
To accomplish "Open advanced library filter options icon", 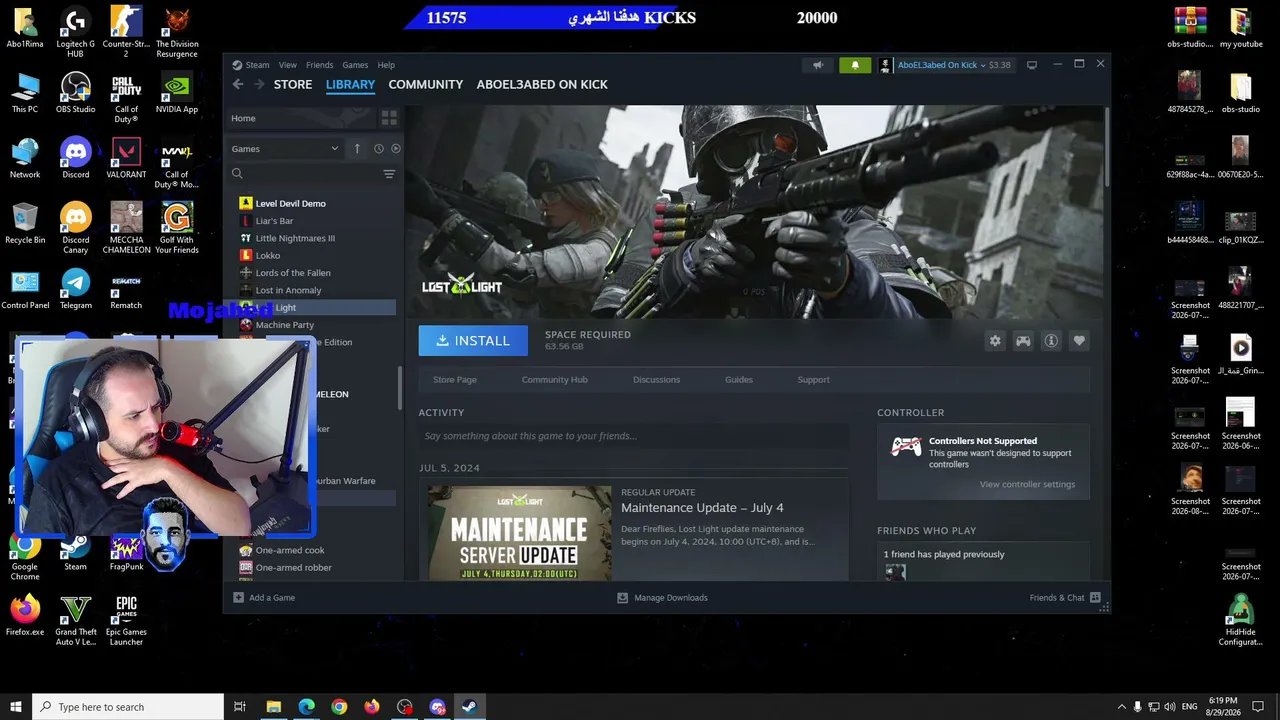I will (389, 174).
